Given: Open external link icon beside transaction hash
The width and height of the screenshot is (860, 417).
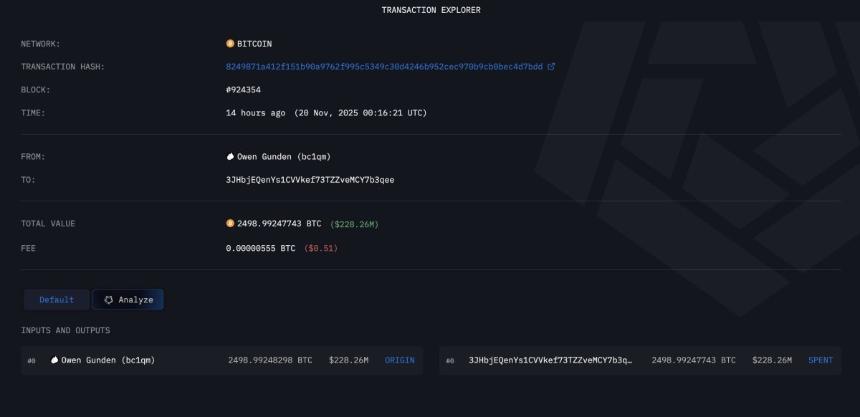Looking at the screenshot, I should click(x=551, y=67).
